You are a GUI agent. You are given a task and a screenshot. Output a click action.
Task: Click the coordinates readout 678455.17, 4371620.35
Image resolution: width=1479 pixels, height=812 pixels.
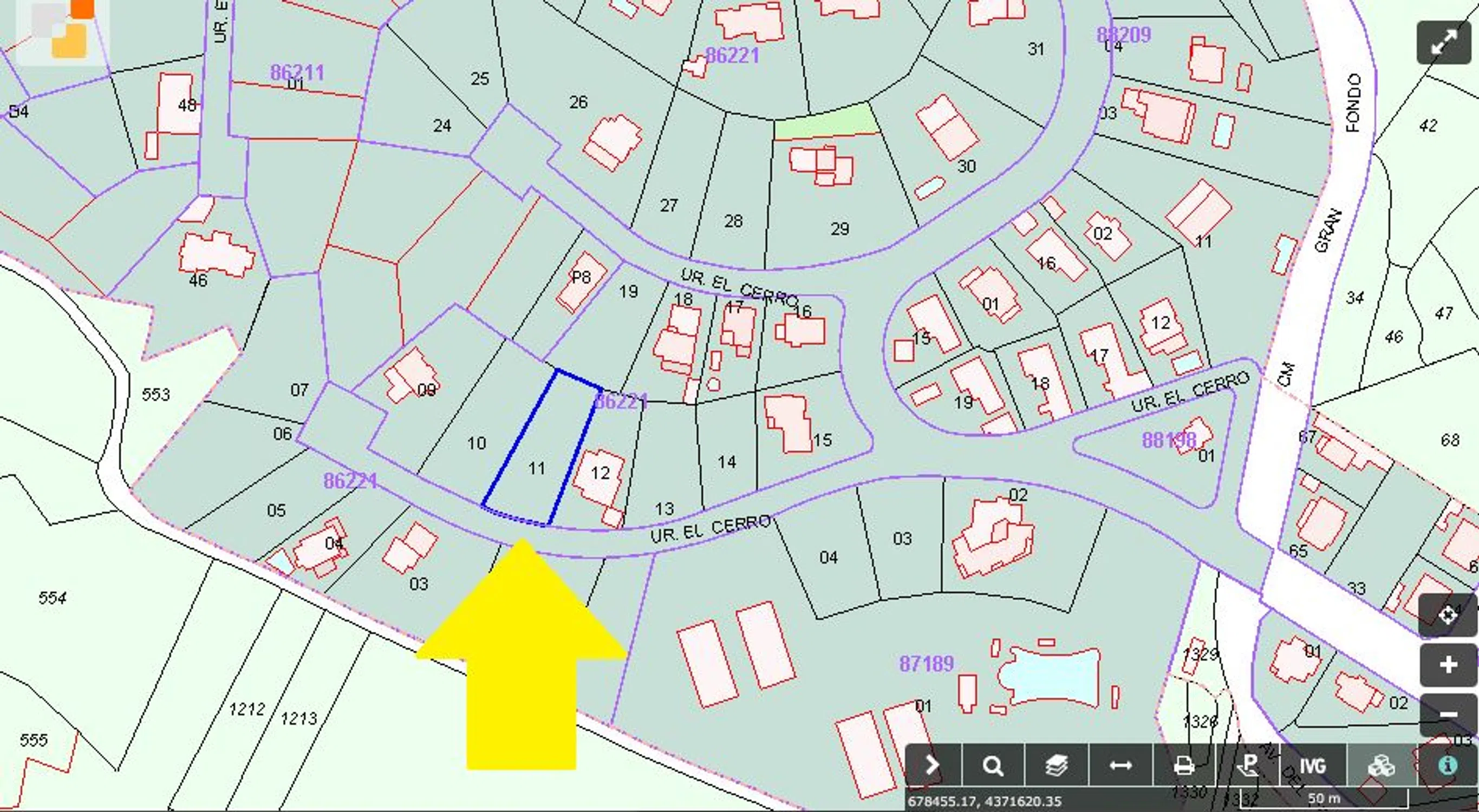pyautogui.click(x=984, y=801)
